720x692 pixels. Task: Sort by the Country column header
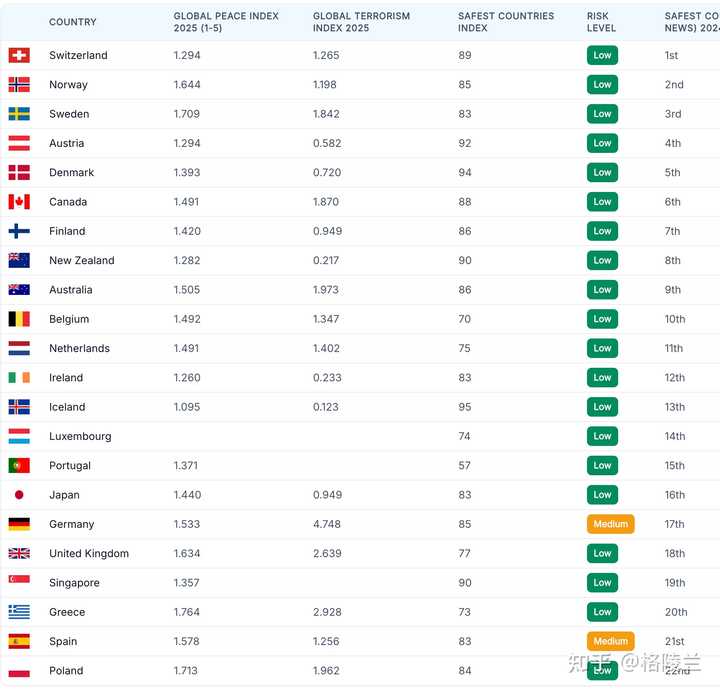[73, 22]
